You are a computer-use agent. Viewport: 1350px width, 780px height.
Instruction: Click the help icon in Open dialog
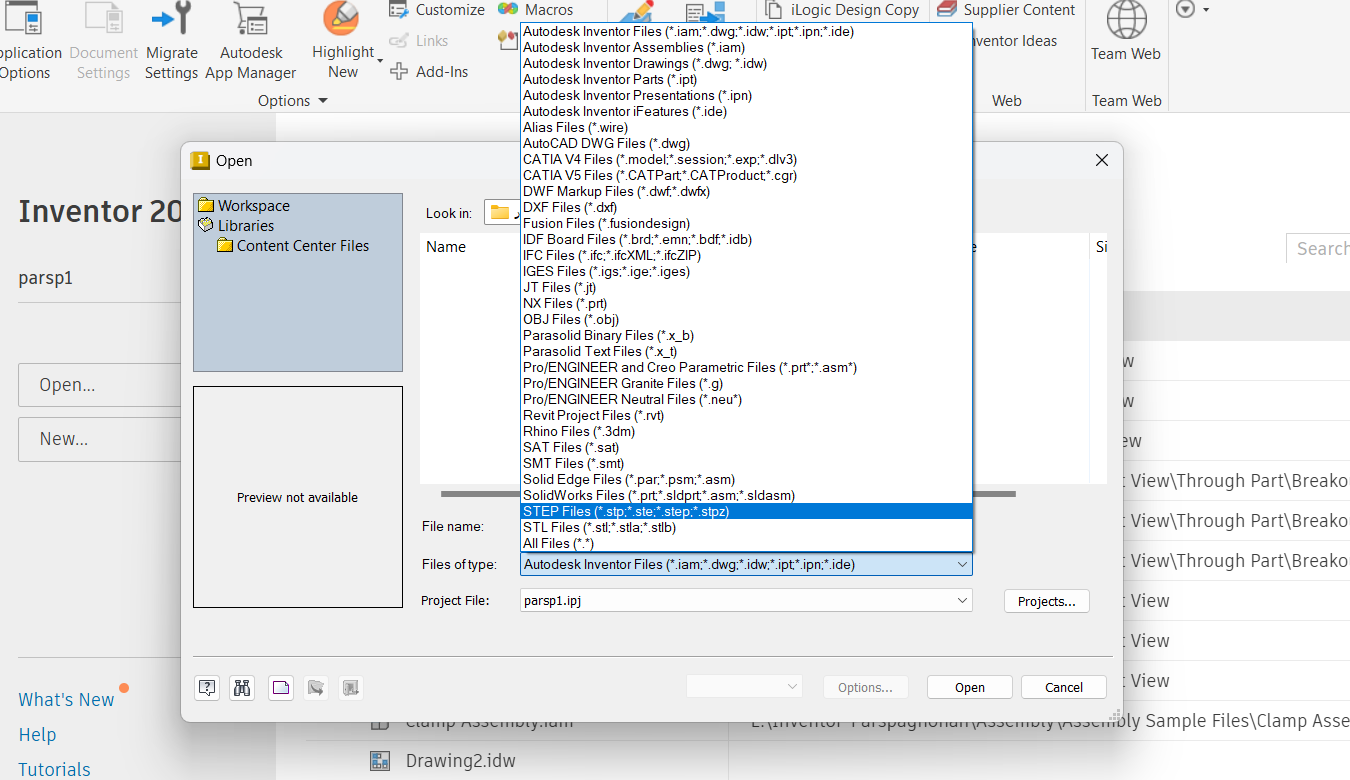[207, 687]
